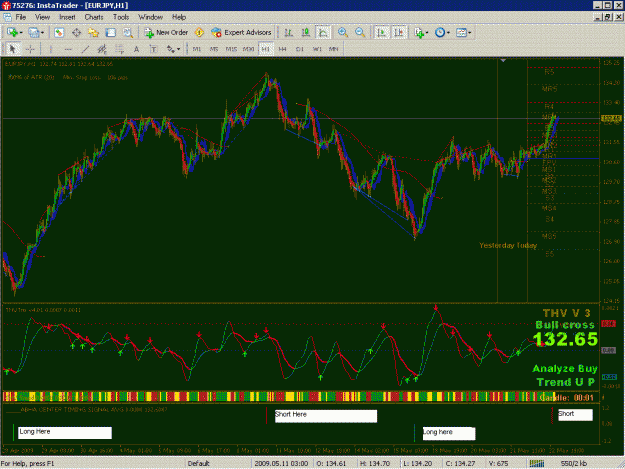The width and height of the screenshot is (625, 469).
Task: Click the New Order button
Action: pyautogui.click(x=166, y=32)
